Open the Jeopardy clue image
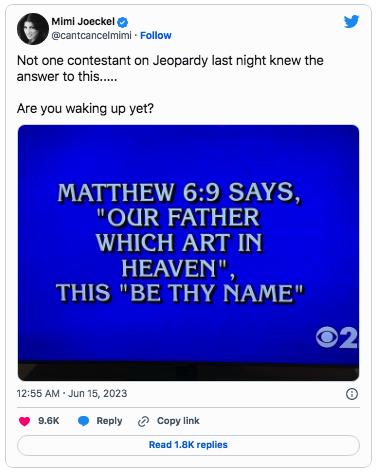The width and height of the screenshot is (377, 473). [x=188, y=253]
